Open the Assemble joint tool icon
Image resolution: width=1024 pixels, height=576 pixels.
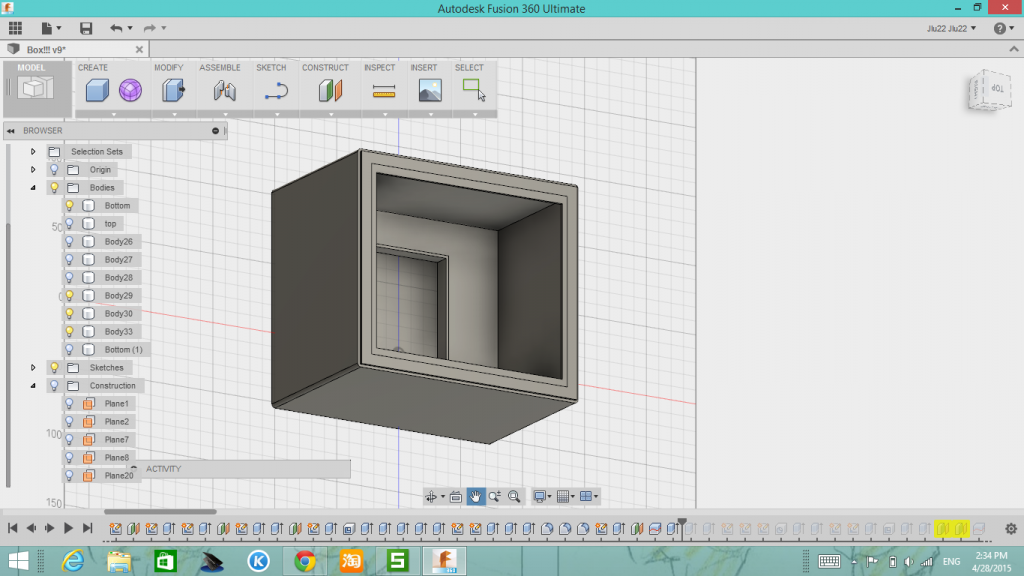pos(224,91)
